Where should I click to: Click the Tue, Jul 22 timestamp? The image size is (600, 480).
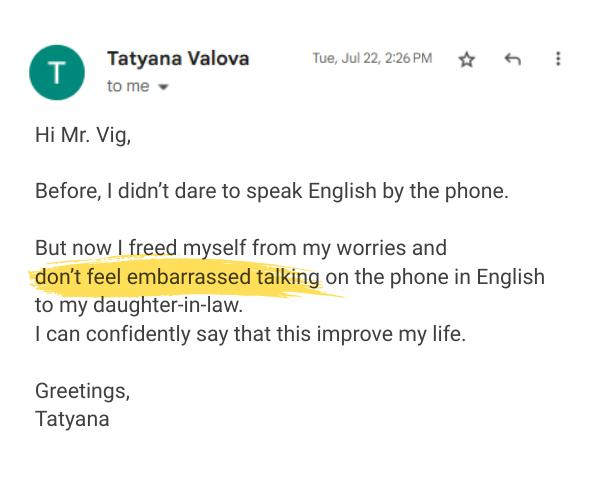(372, 59)
